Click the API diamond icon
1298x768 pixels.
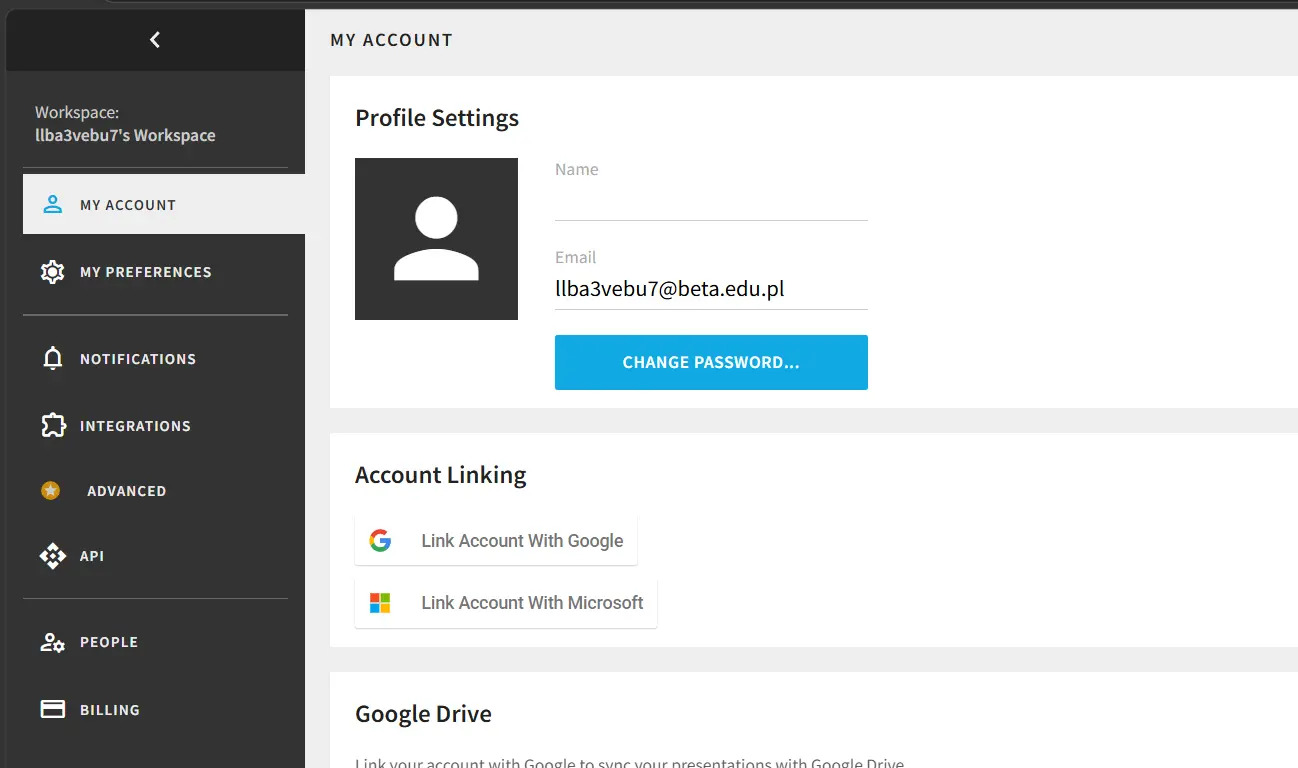point(52,556)
